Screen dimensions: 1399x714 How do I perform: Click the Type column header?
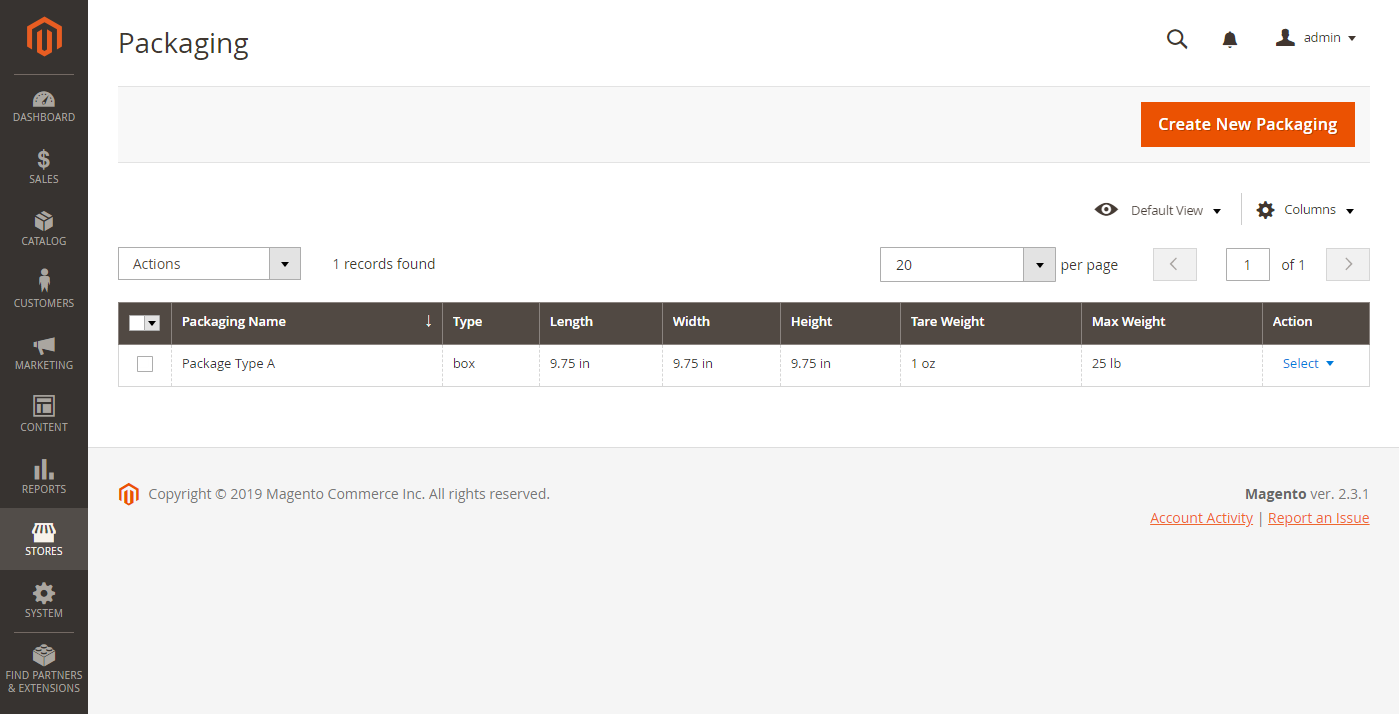(x=491, y=322)
